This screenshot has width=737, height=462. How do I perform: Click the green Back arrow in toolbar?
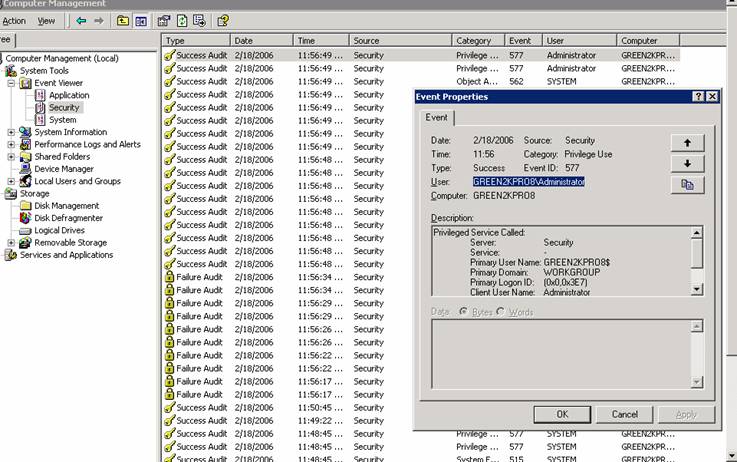pyautogui.click(x=81, y=20)
